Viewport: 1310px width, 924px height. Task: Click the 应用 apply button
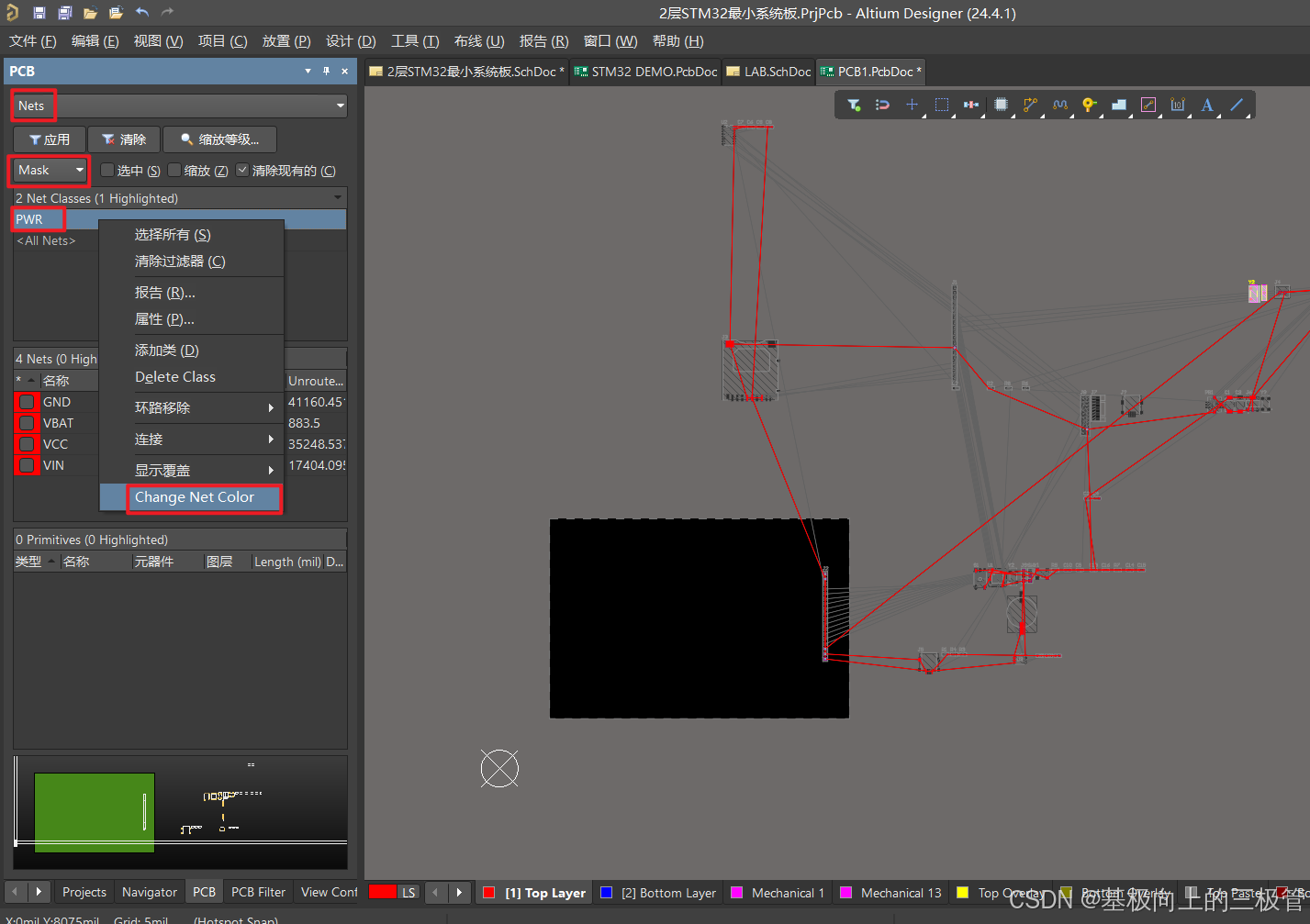[50, 139]
